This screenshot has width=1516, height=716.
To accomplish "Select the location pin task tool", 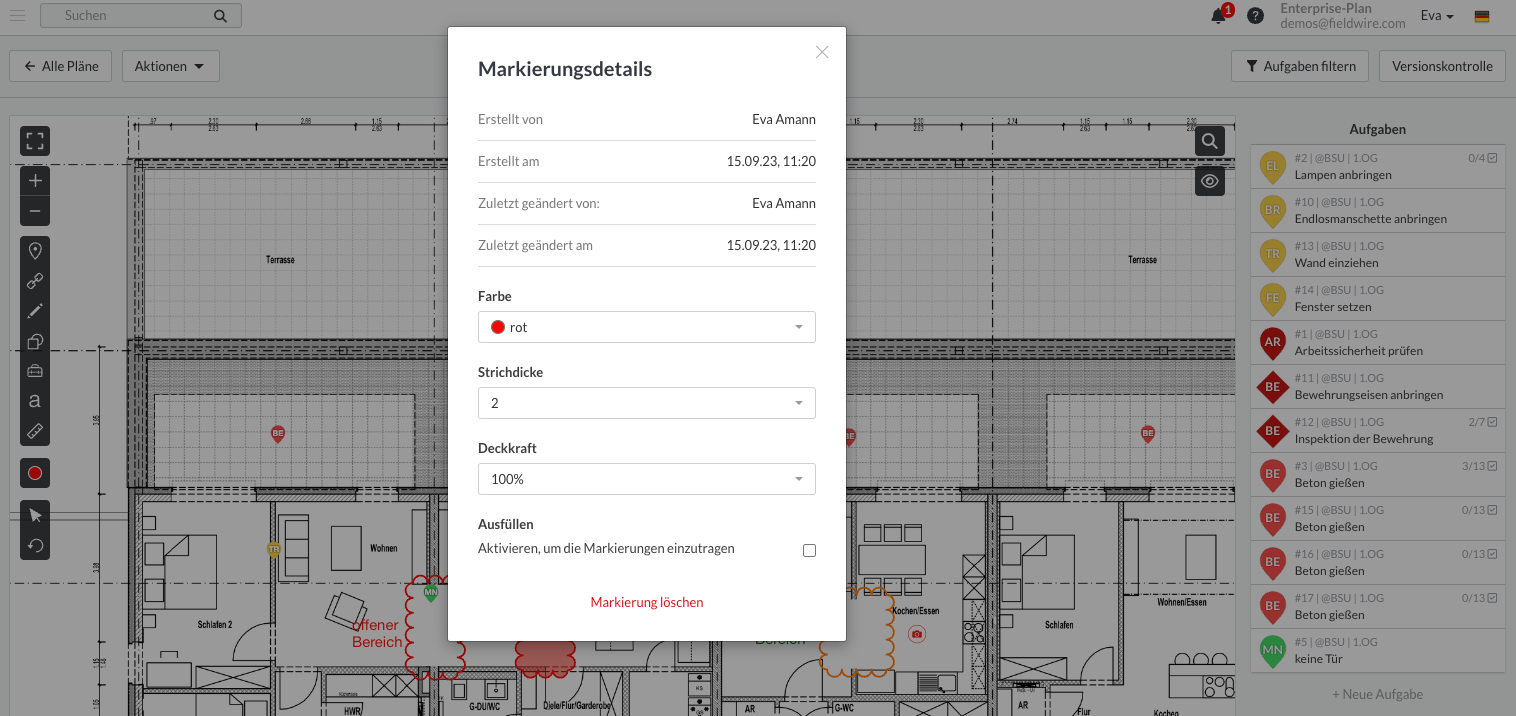I will pos(35,251).
